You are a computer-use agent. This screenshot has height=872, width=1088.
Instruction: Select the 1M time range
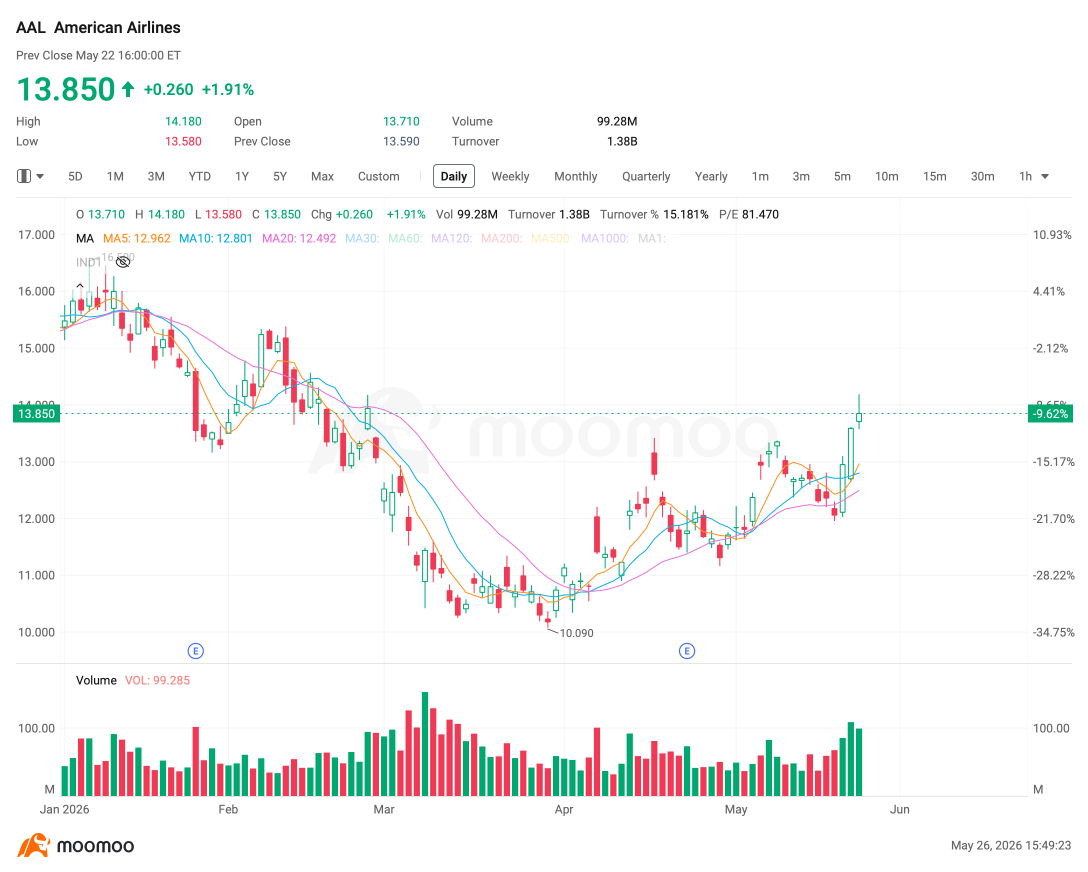[x=115, y=176]
